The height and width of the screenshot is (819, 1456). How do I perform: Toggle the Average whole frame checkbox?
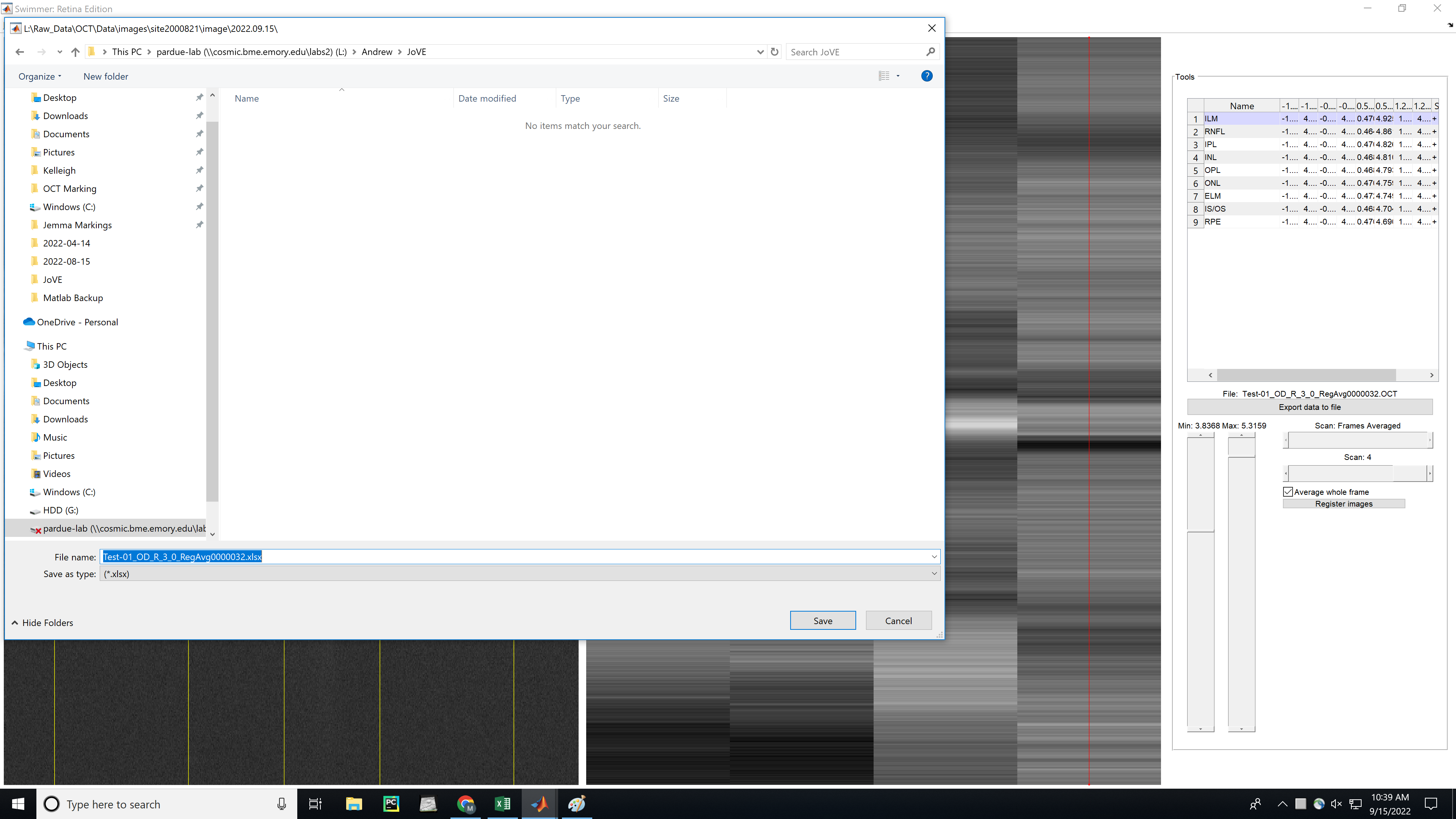[1288, 492]
